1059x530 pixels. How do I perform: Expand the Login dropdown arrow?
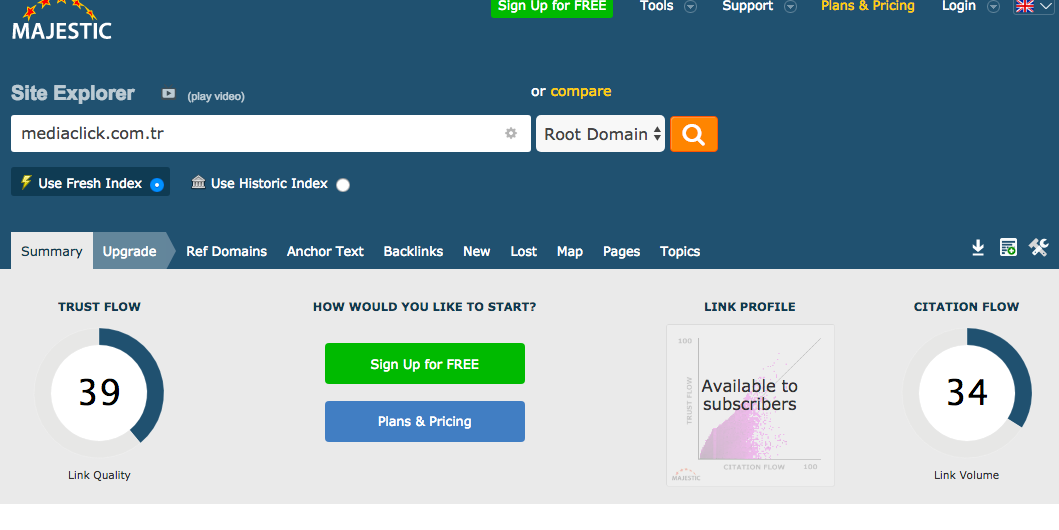993,7
